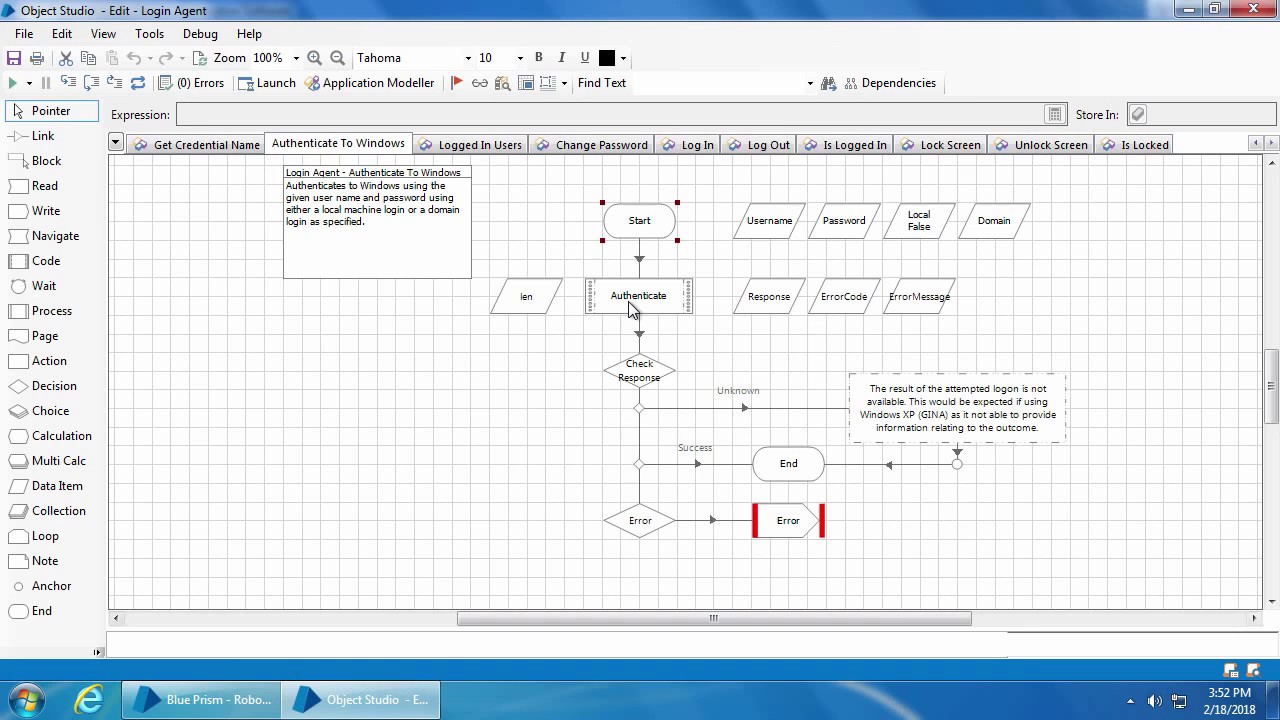Open find-and-replace binoculars next to Find Text
This screenshot has width=1280, height=720.
click(x=828, y=83)
